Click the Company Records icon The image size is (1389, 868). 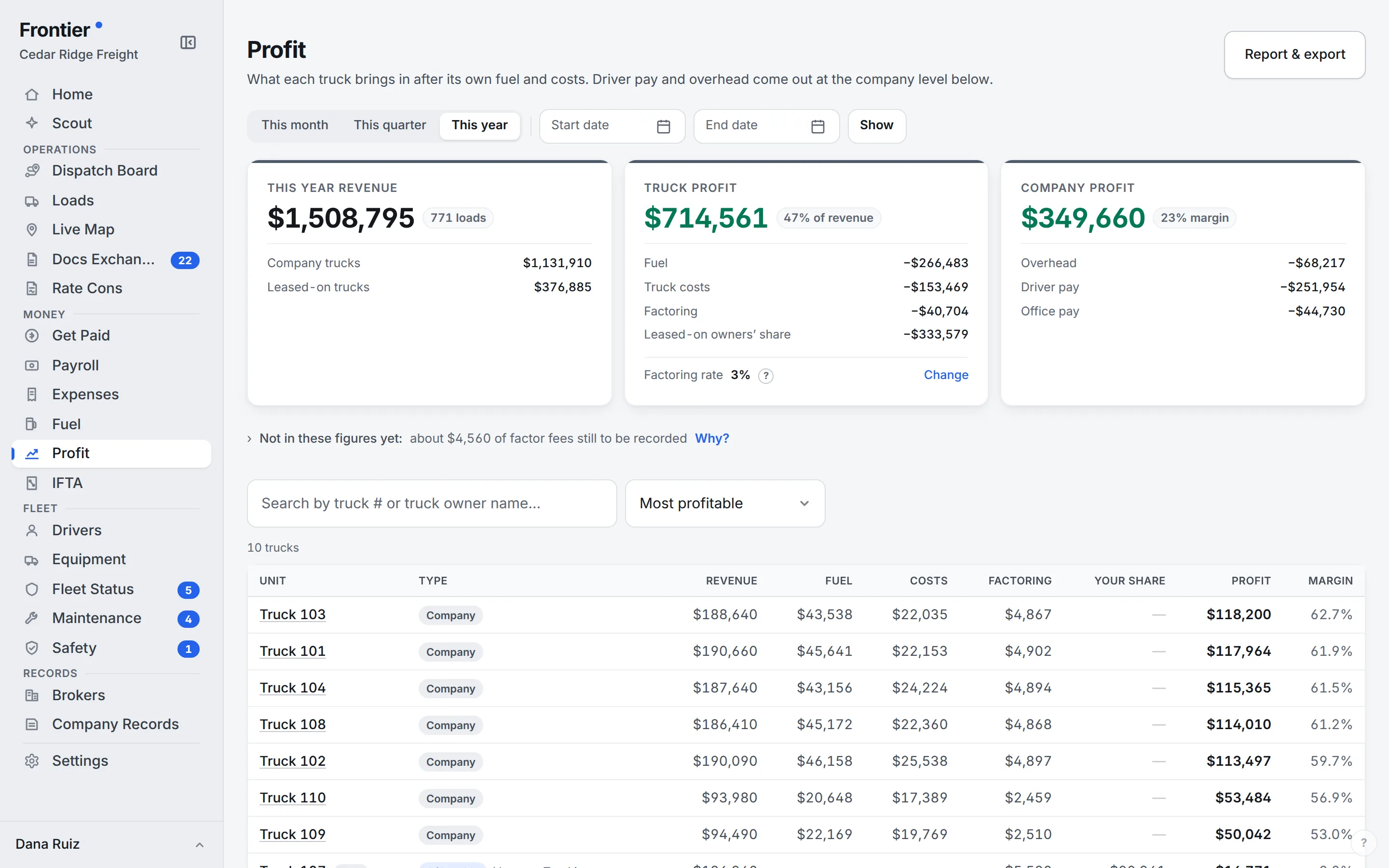click(32, 724)
